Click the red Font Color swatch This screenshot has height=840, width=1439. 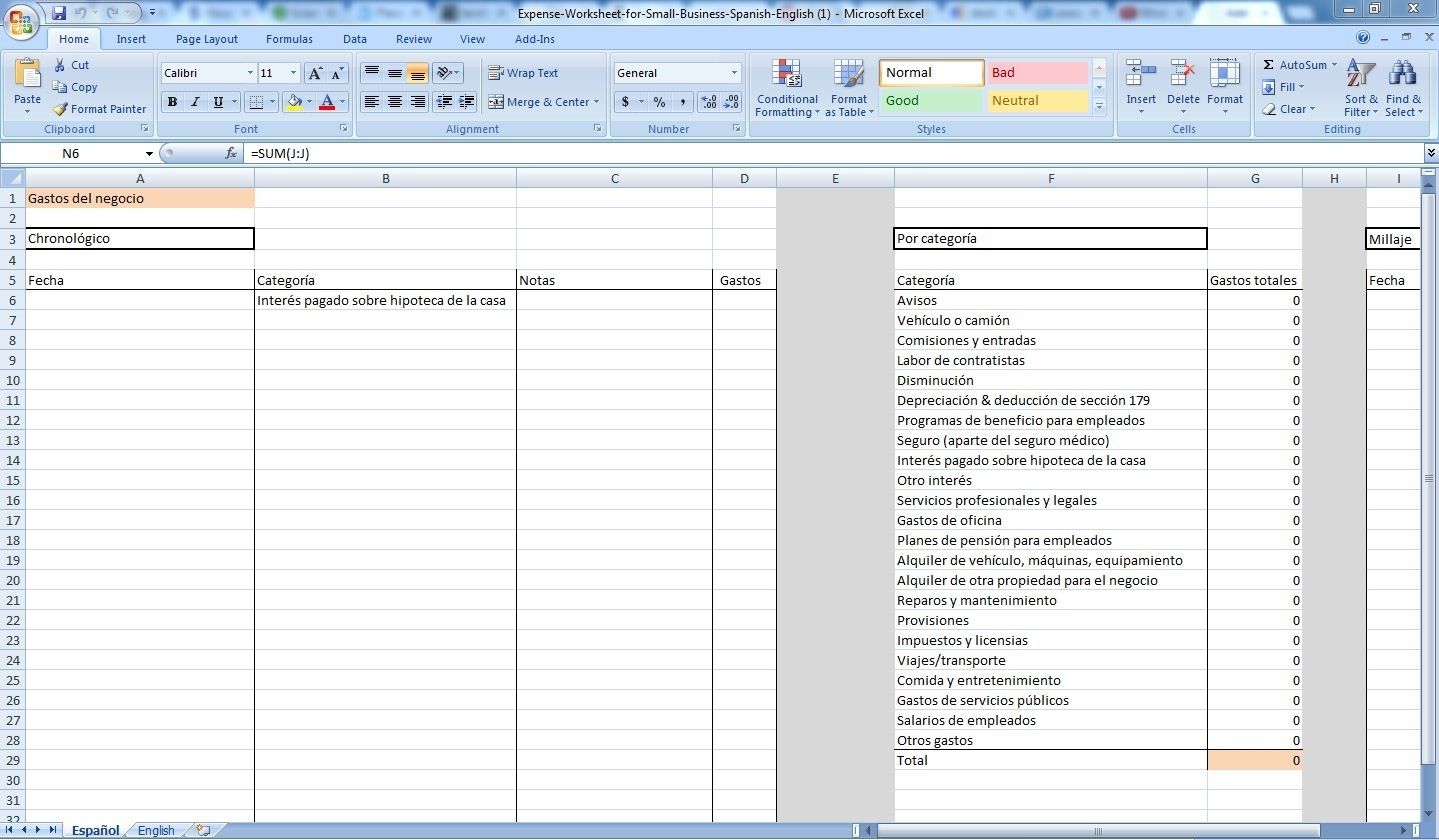(327, 102)
